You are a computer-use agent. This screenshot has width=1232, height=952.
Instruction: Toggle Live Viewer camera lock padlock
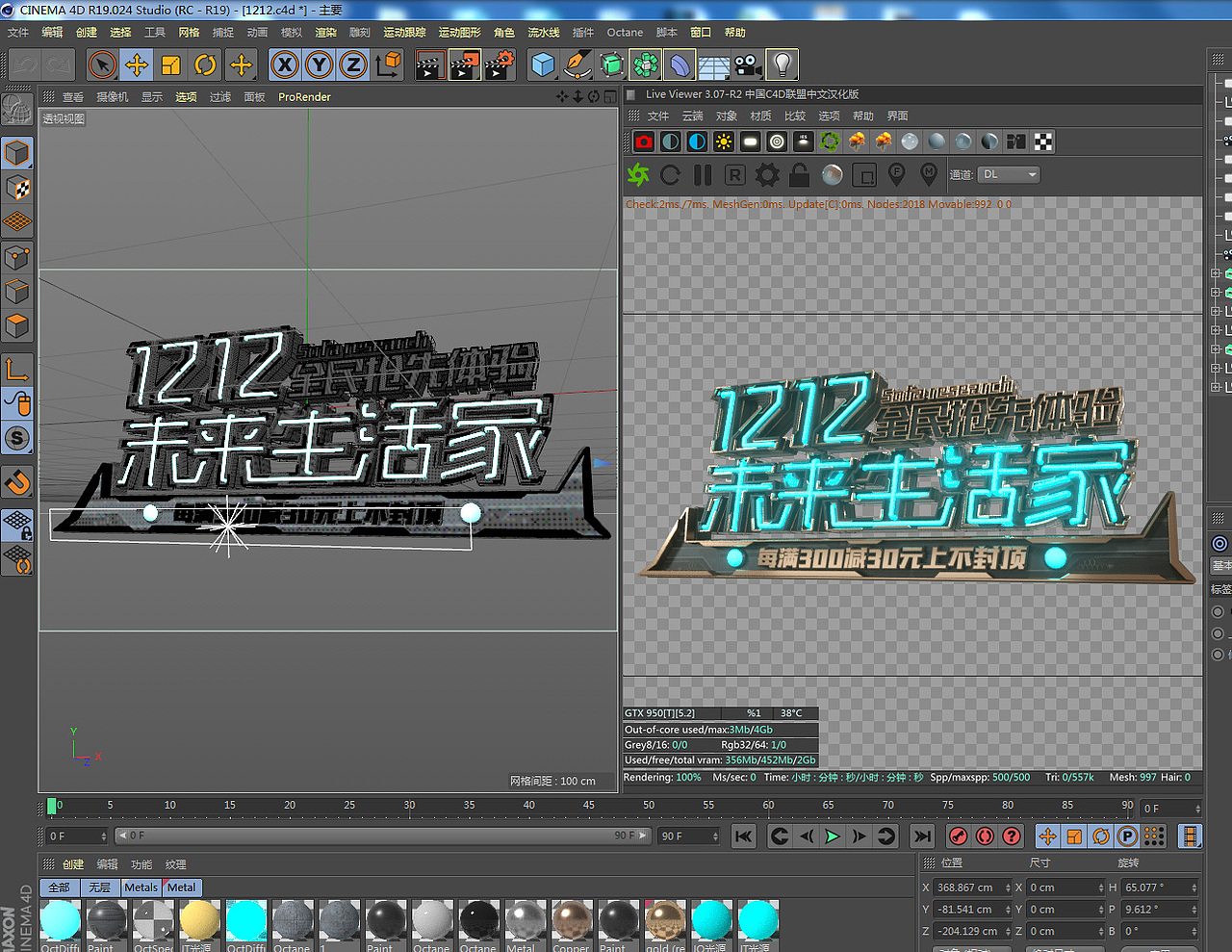[799, 175]
